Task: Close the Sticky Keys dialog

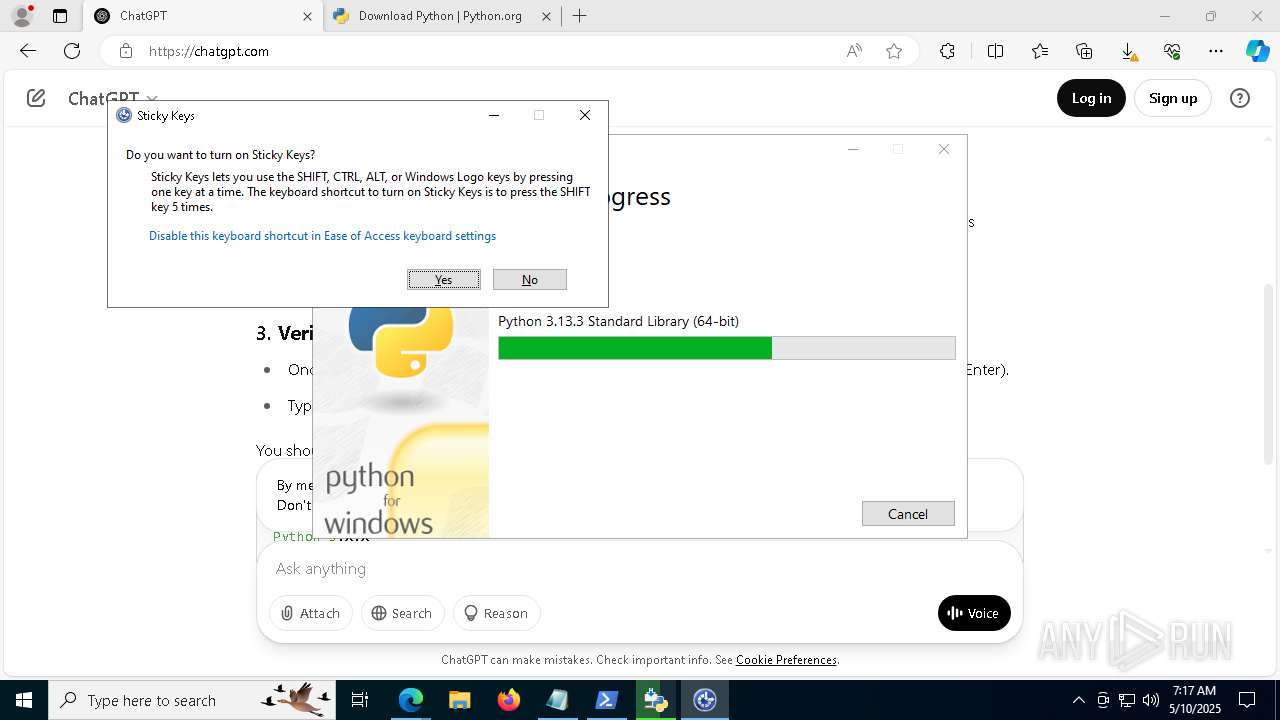Action: pos(585,115)
